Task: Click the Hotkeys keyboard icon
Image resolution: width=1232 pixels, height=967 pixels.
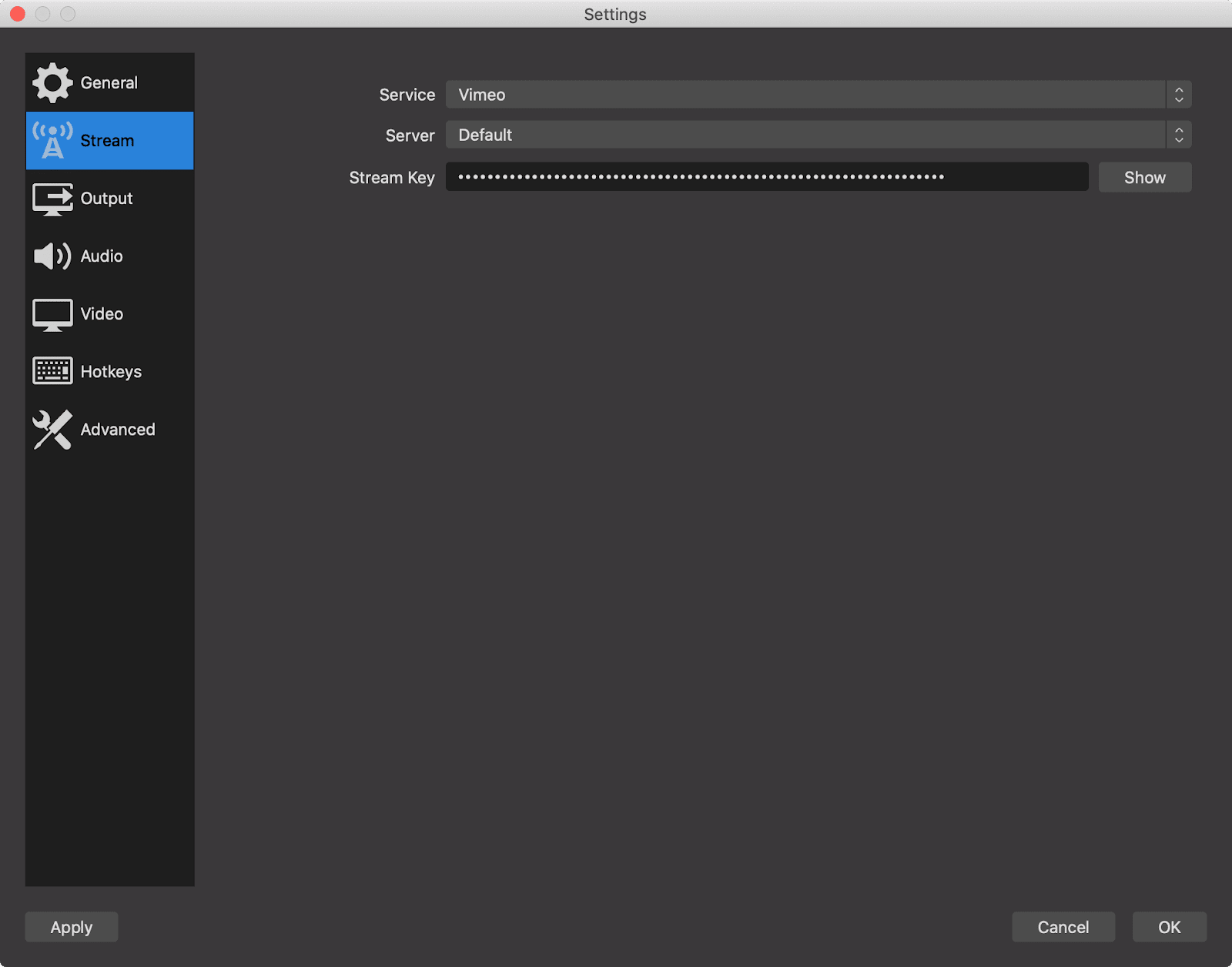Action: (52, 371)
